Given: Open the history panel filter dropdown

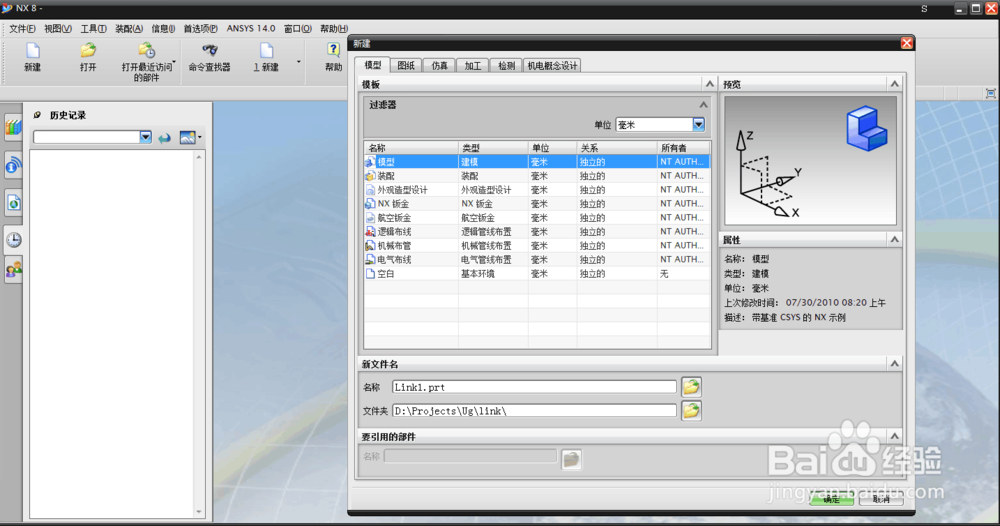Looking at the screenshot, I should pos(145,137).
